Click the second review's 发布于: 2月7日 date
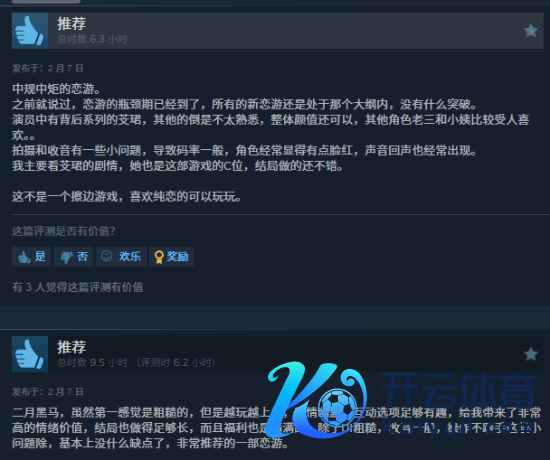 (48, 392)
